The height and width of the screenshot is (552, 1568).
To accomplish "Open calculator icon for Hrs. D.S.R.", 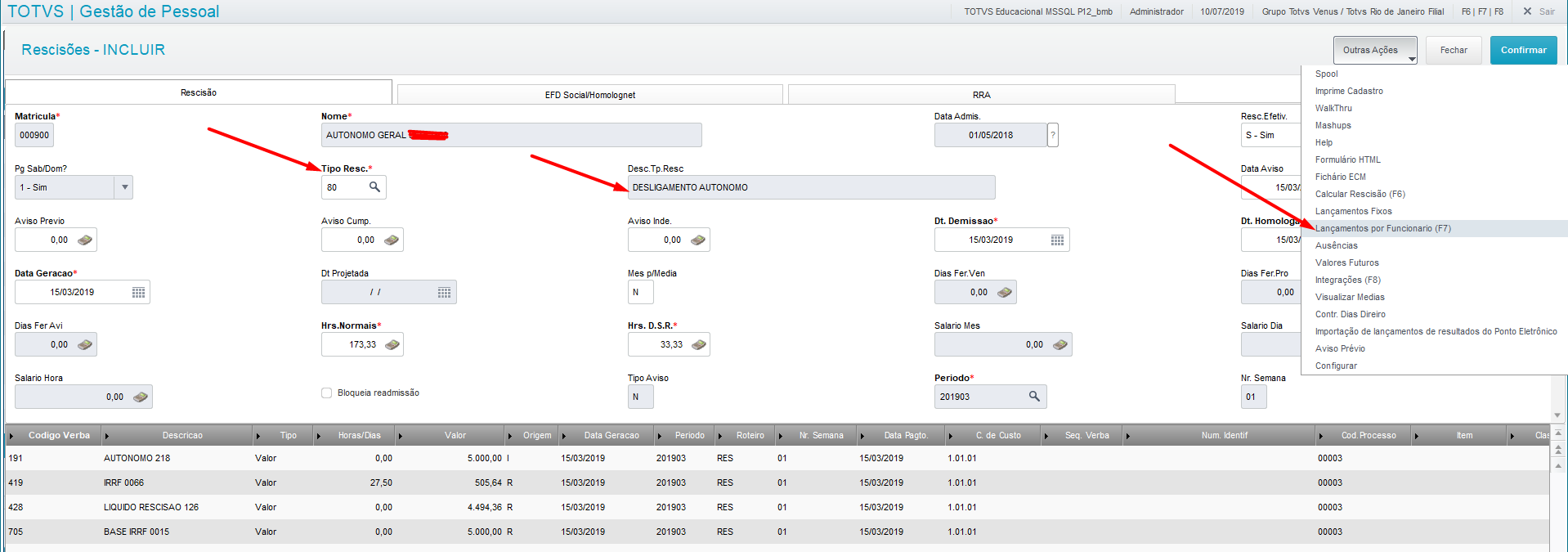I will click(x=699, y=344).
